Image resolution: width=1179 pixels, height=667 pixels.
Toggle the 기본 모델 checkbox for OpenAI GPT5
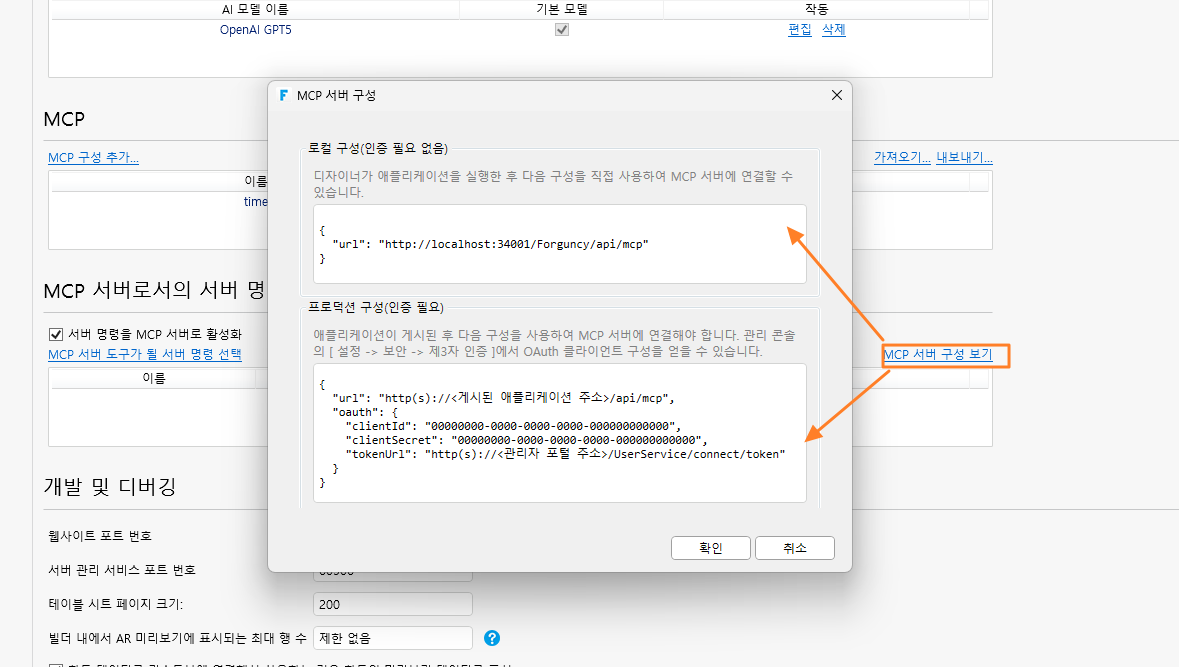click(562, 29)
